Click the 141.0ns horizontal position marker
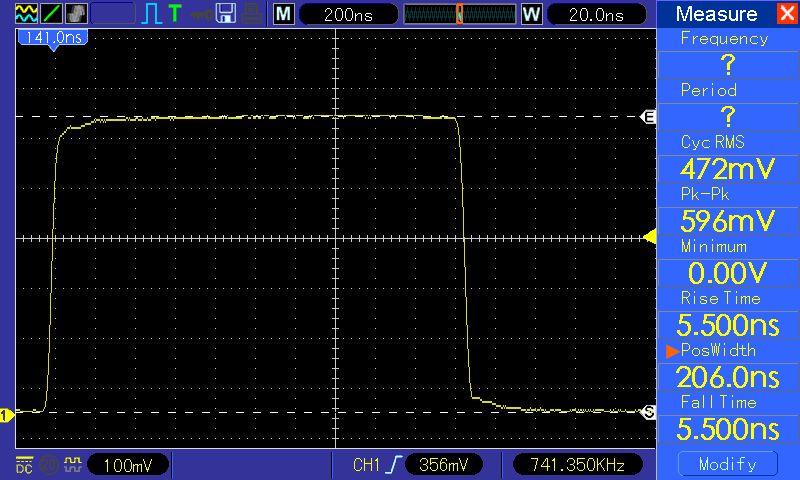The height and width of the screenshot is (480, 800). point(53,39)
